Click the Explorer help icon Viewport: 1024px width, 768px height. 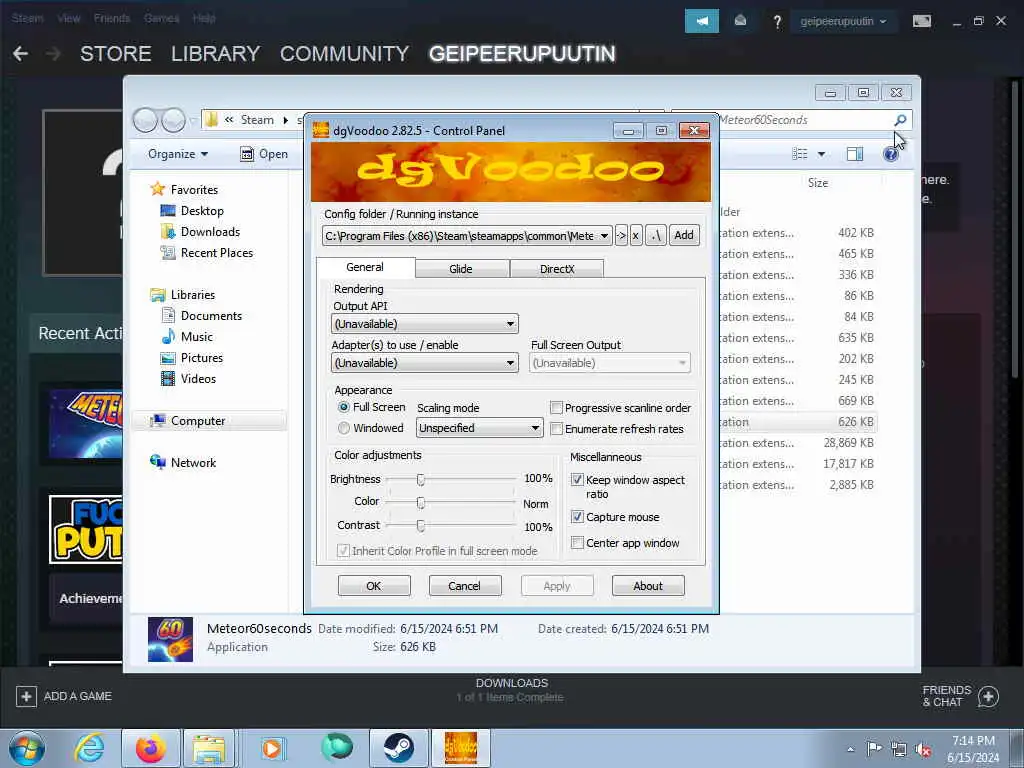pos(891,154)
